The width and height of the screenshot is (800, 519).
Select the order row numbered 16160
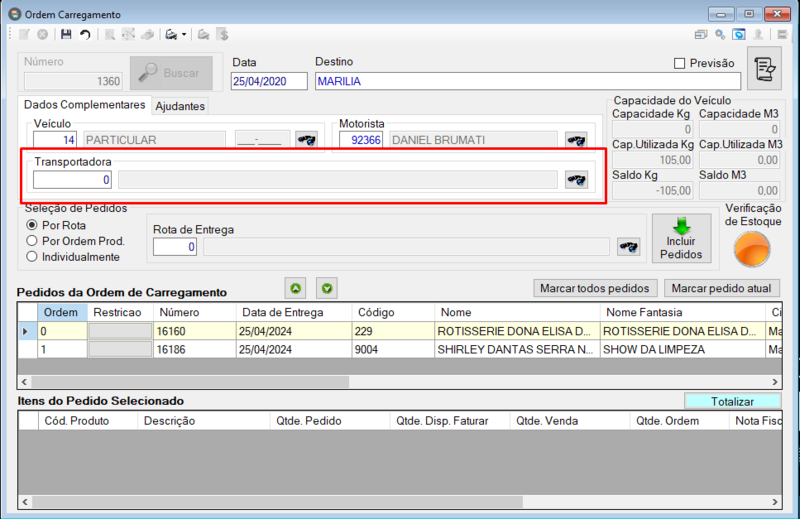(x=399, y=331)
